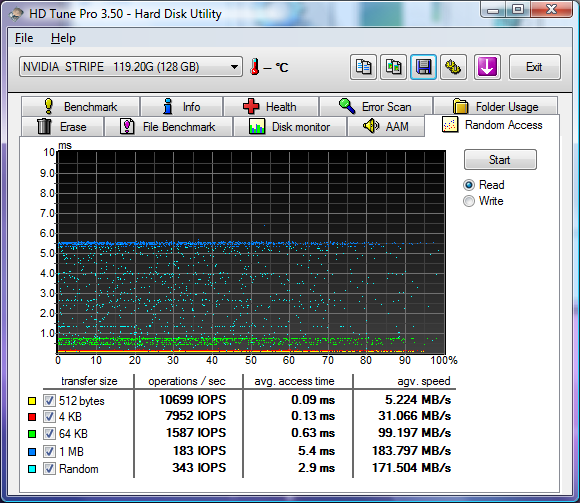Viewport: 580px width, 503px height.
Task: Click the save screenshot floppy disk icon
Action: click(x=423, y=67)
